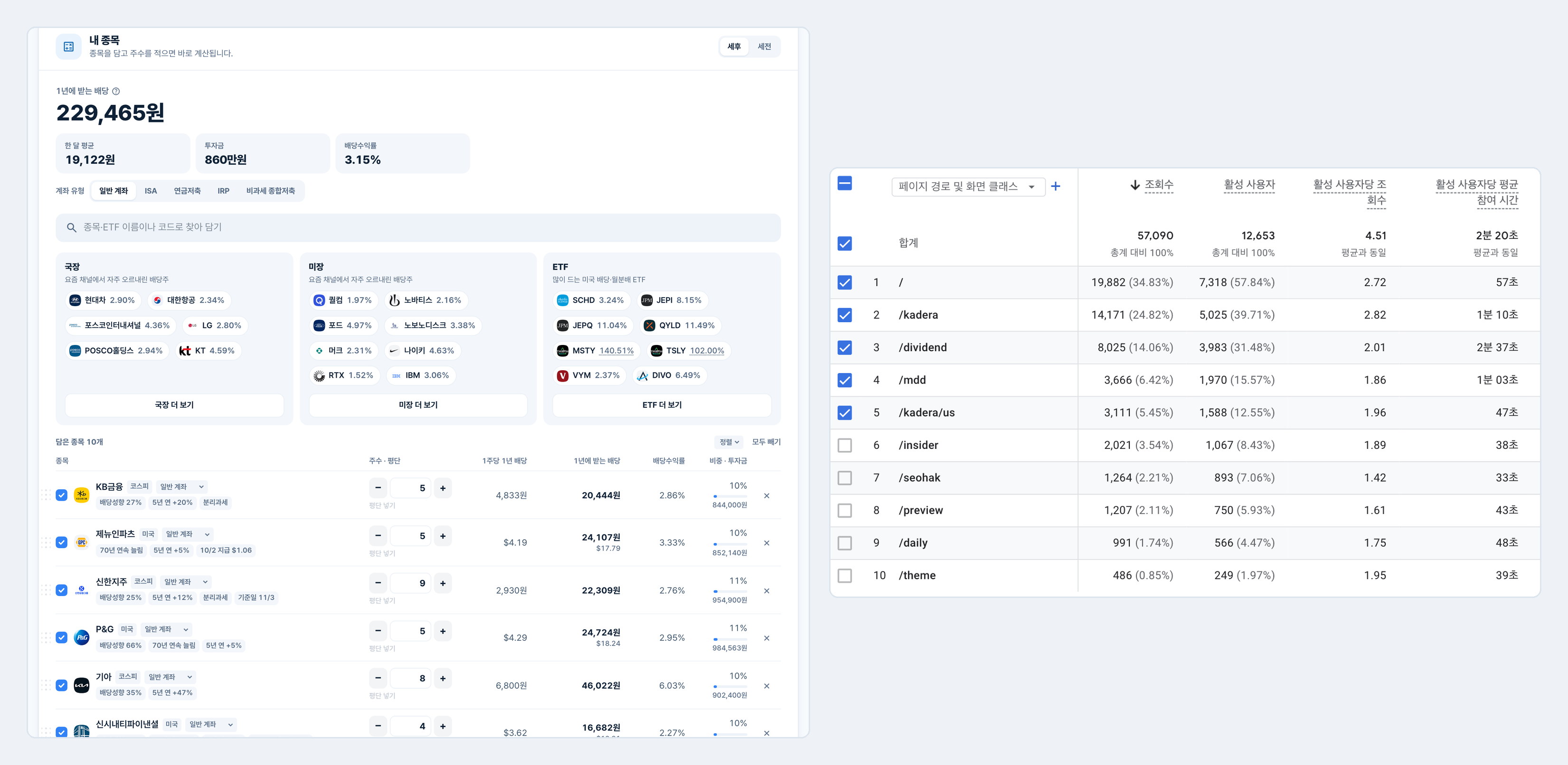Select the ISA account type tab

point(151,191)
